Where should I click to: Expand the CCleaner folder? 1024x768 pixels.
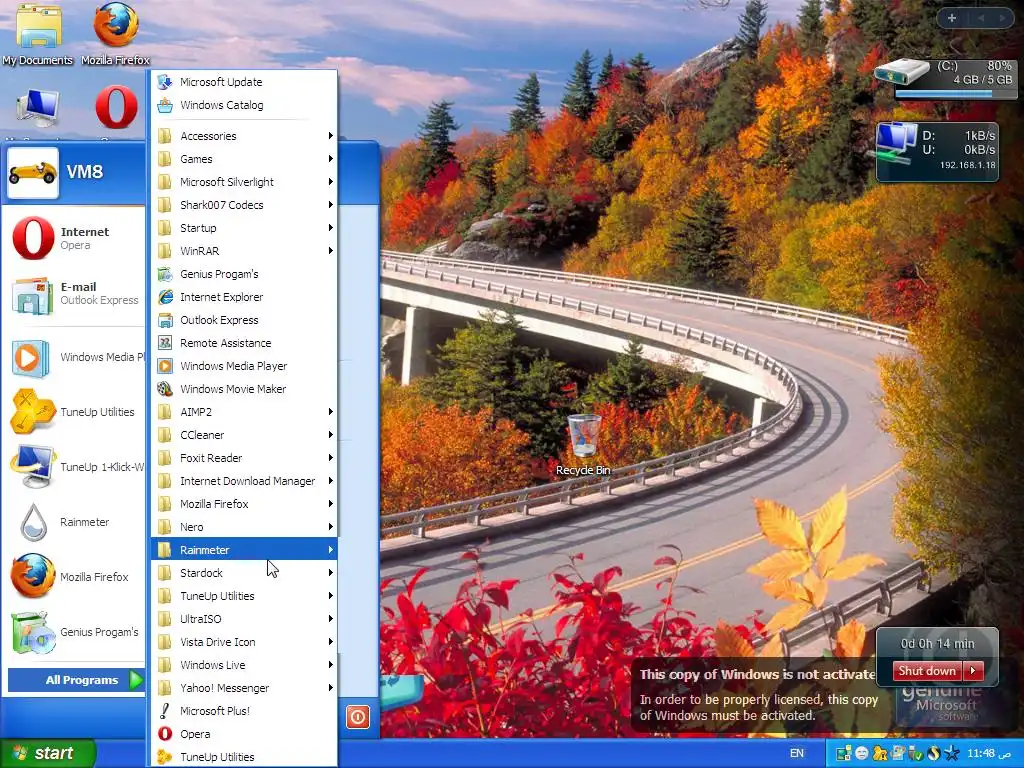point(244,435)
